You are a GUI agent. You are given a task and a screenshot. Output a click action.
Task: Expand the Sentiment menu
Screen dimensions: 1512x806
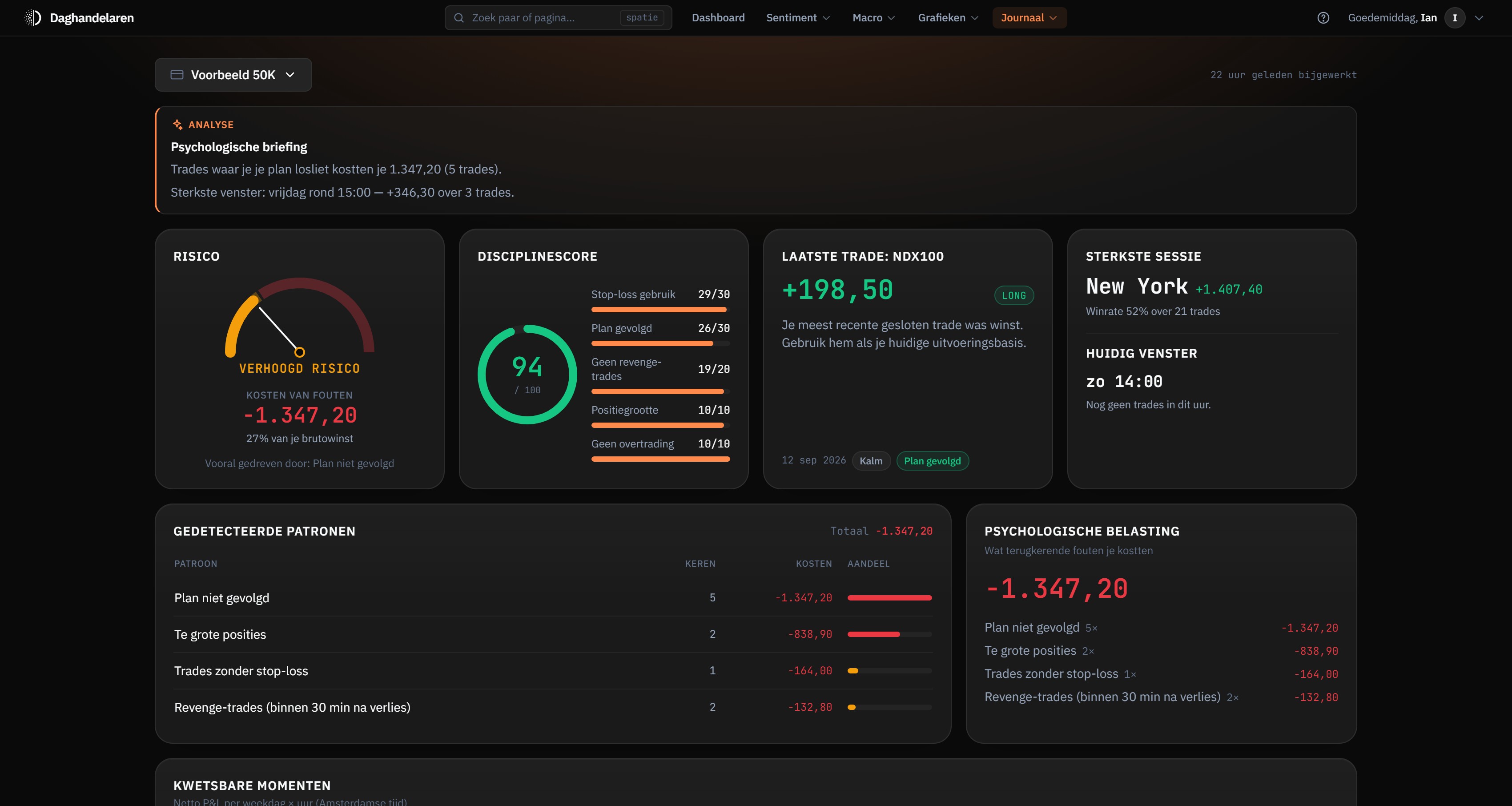(798, 18)
